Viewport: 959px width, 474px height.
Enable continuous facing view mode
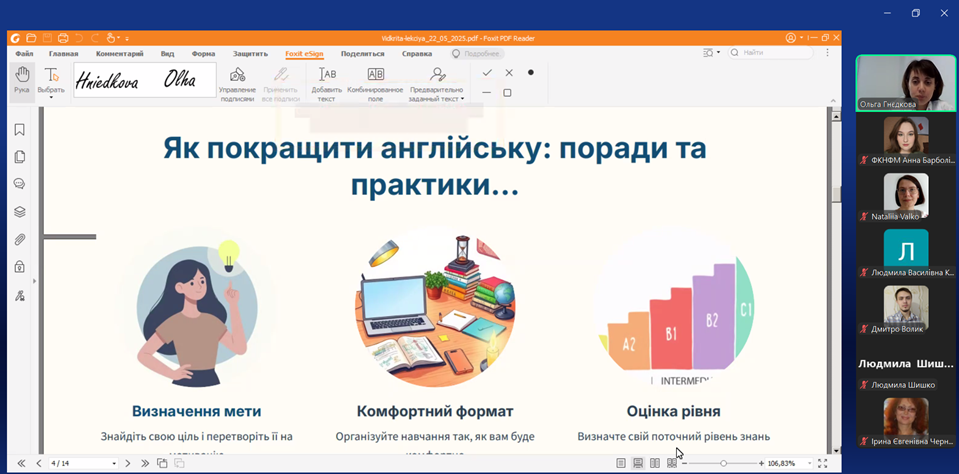point(672,464)
